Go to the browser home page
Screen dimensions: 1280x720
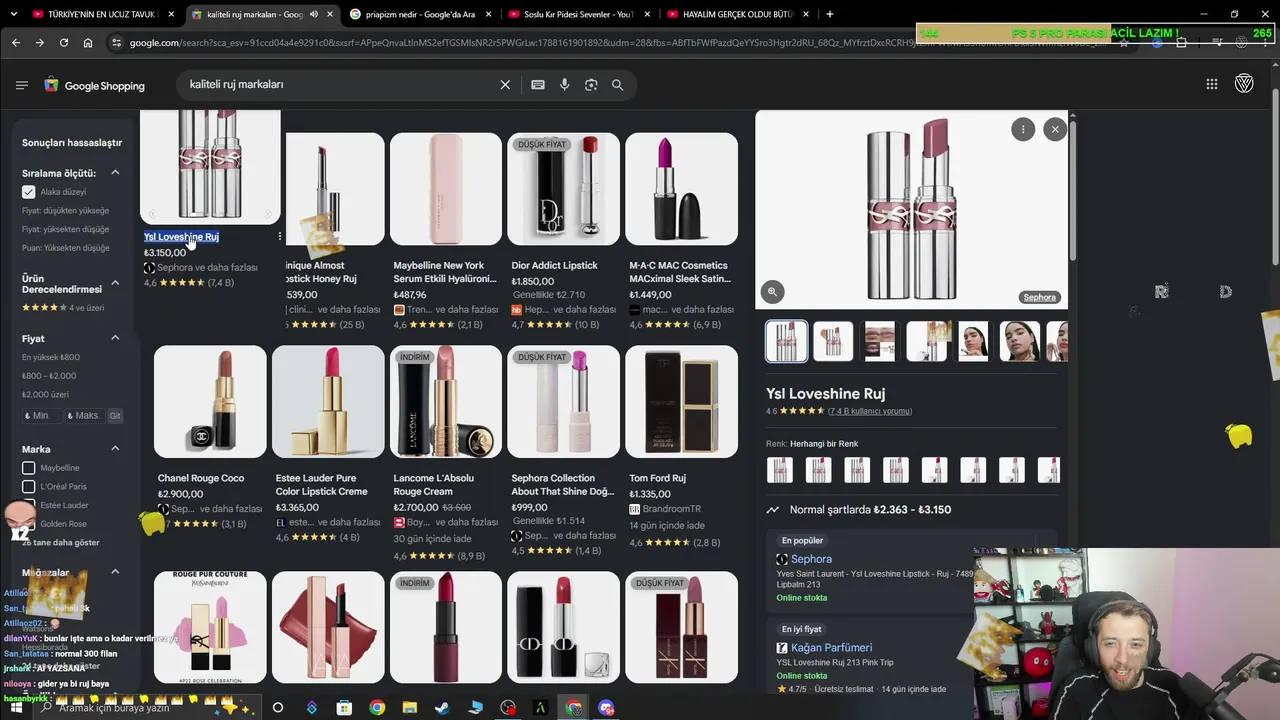point(88,43)
